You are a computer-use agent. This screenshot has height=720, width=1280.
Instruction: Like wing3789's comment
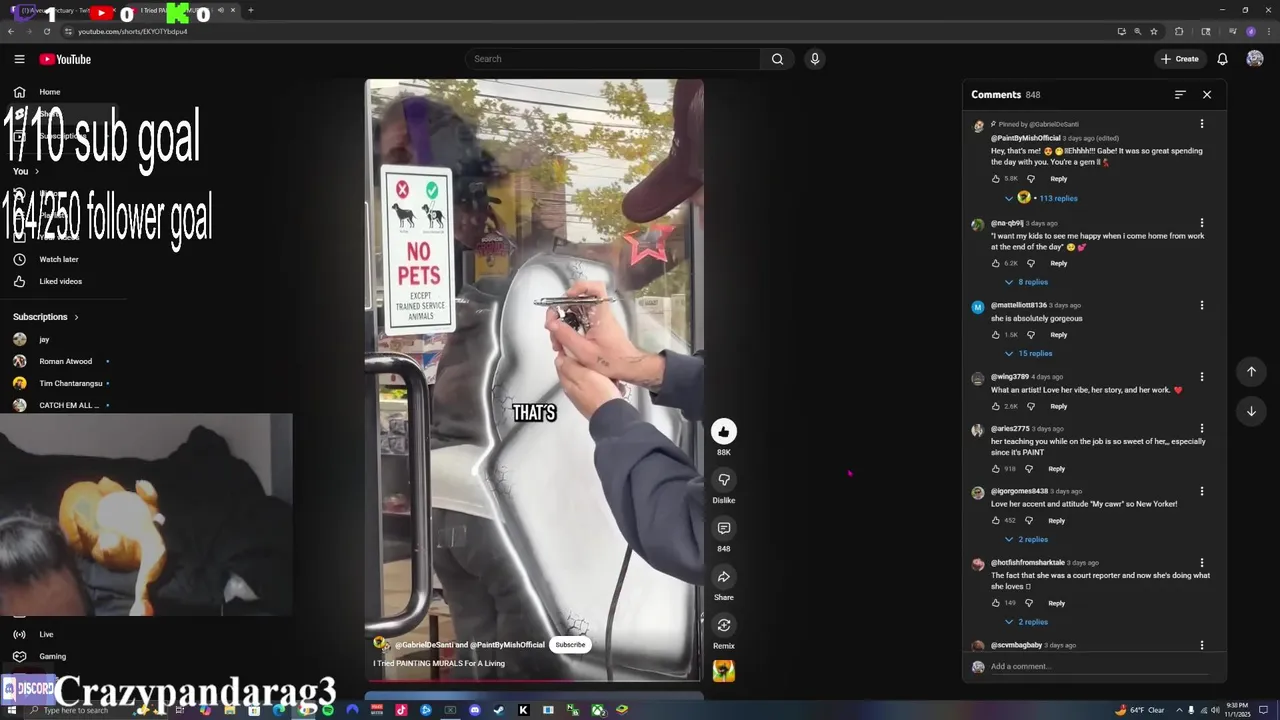coord(995,407)
